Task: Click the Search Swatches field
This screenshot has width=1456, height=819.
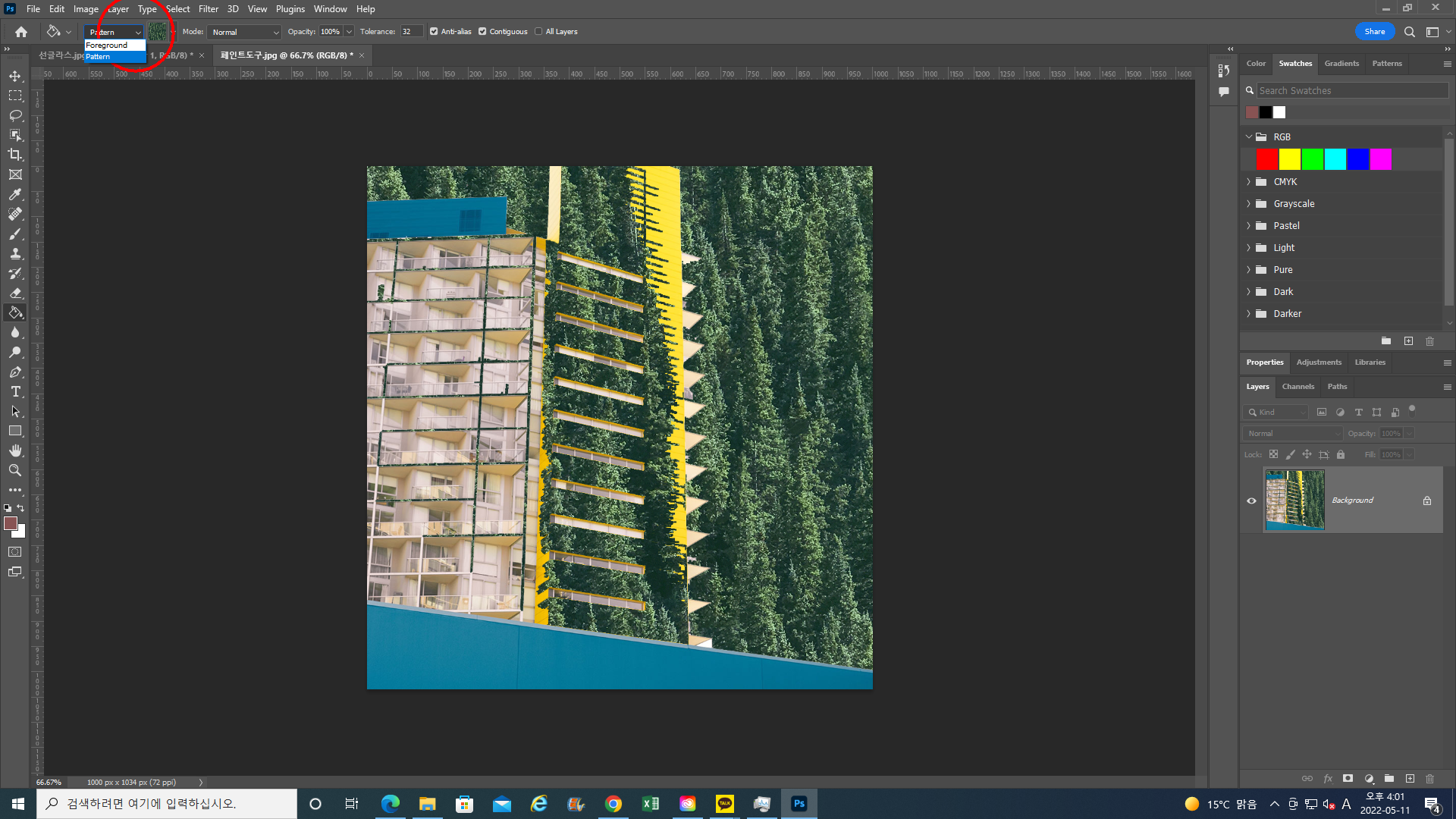Action: pos(1352,90)
